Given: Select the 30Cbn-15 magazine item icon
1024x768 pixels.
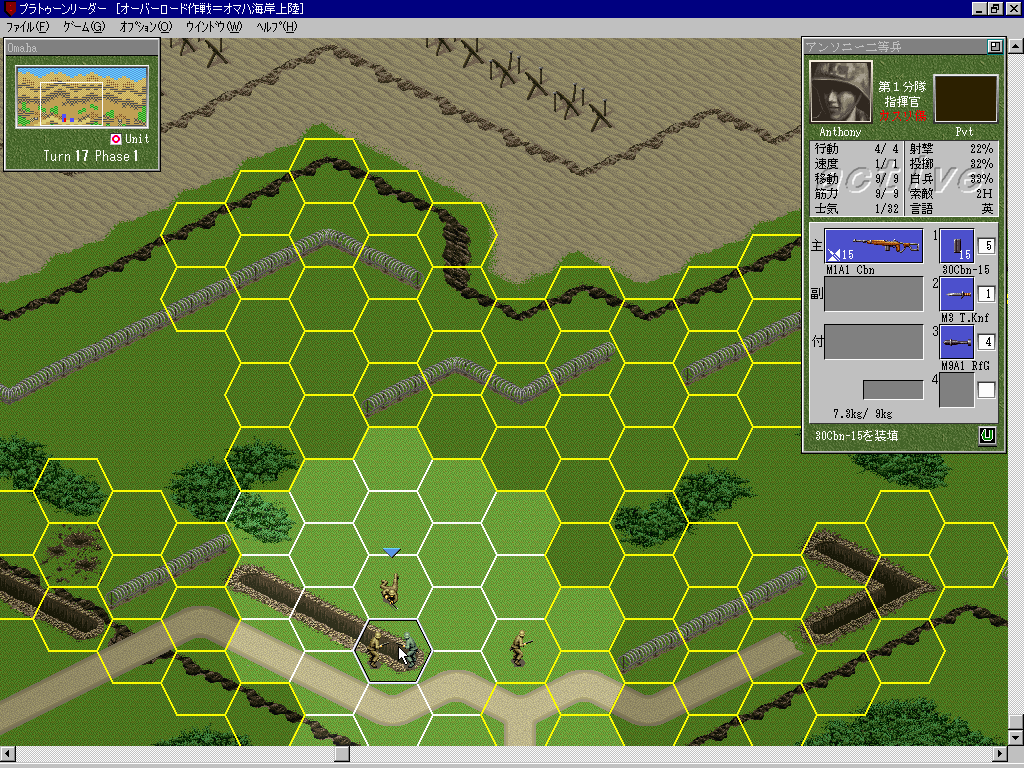Looking at the screenshot, I should [957, 246].
